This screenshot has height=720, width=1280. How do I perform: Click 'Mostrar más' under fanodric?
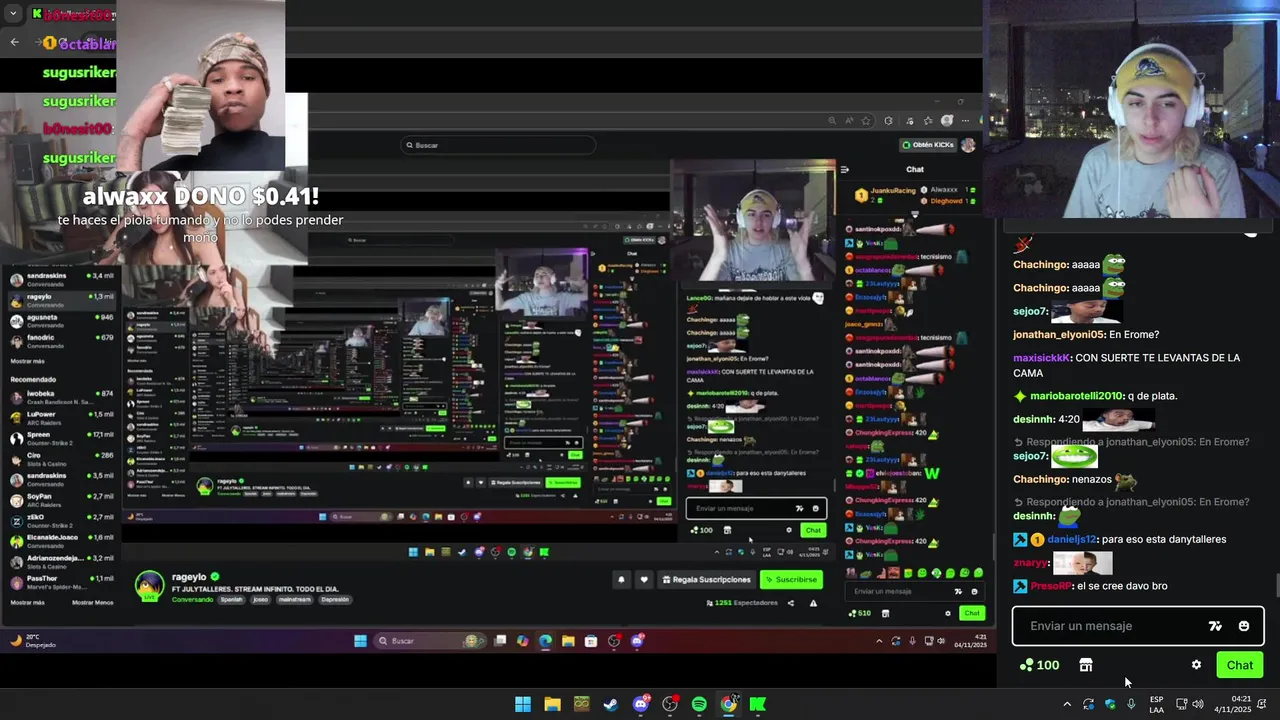coord(27,361)
